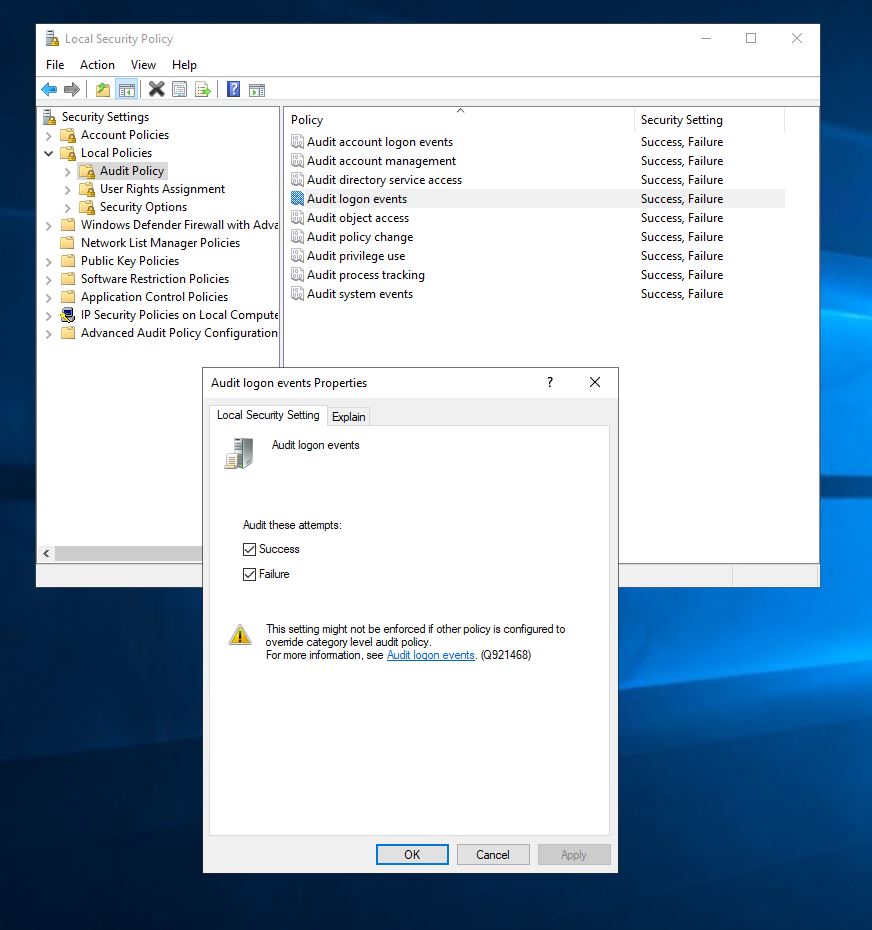Image resolution: width=872 pixels, height=930 pixels.
Task: Go back with the blue Back arrow
Action: [49, 90]
